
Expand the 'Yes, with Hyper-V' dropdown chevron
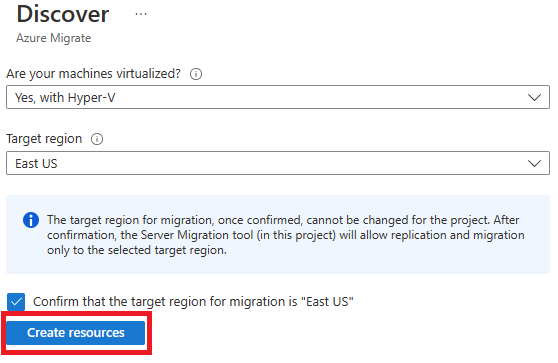(534, 97)
